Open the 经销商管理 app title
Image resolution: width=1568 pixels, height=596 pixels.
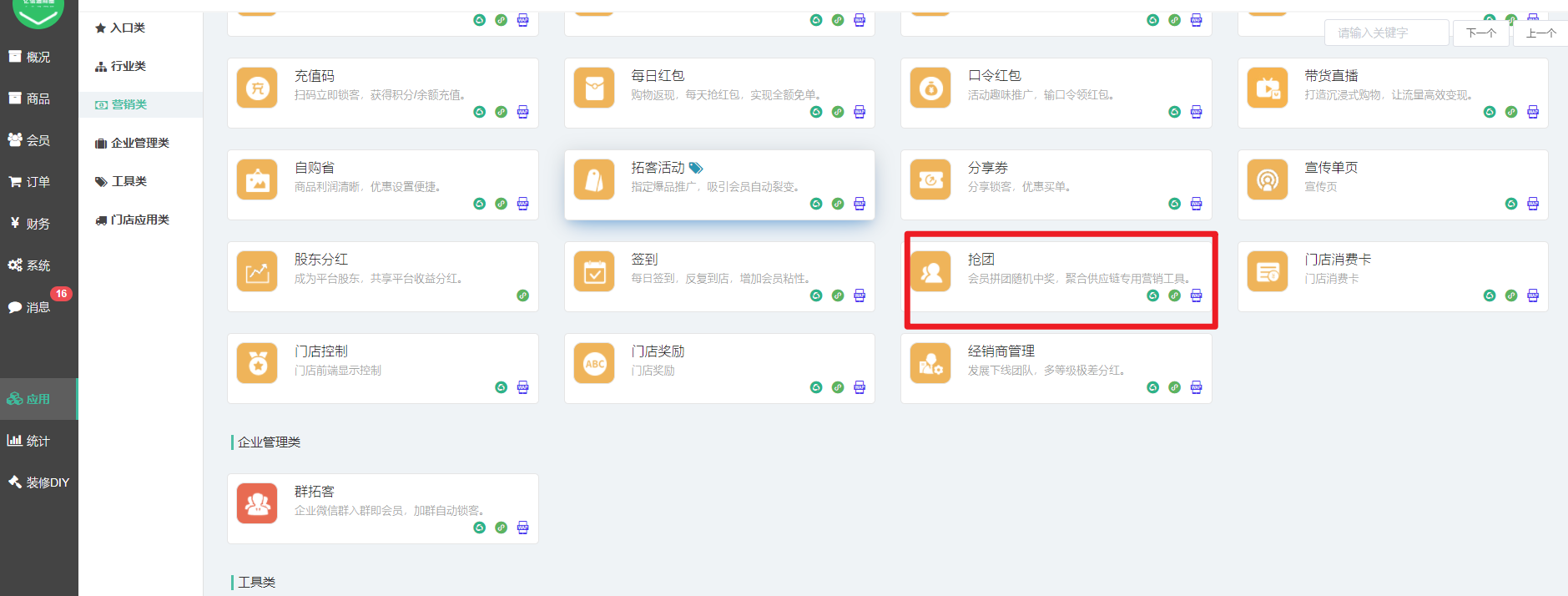[x=1001, y=351]
